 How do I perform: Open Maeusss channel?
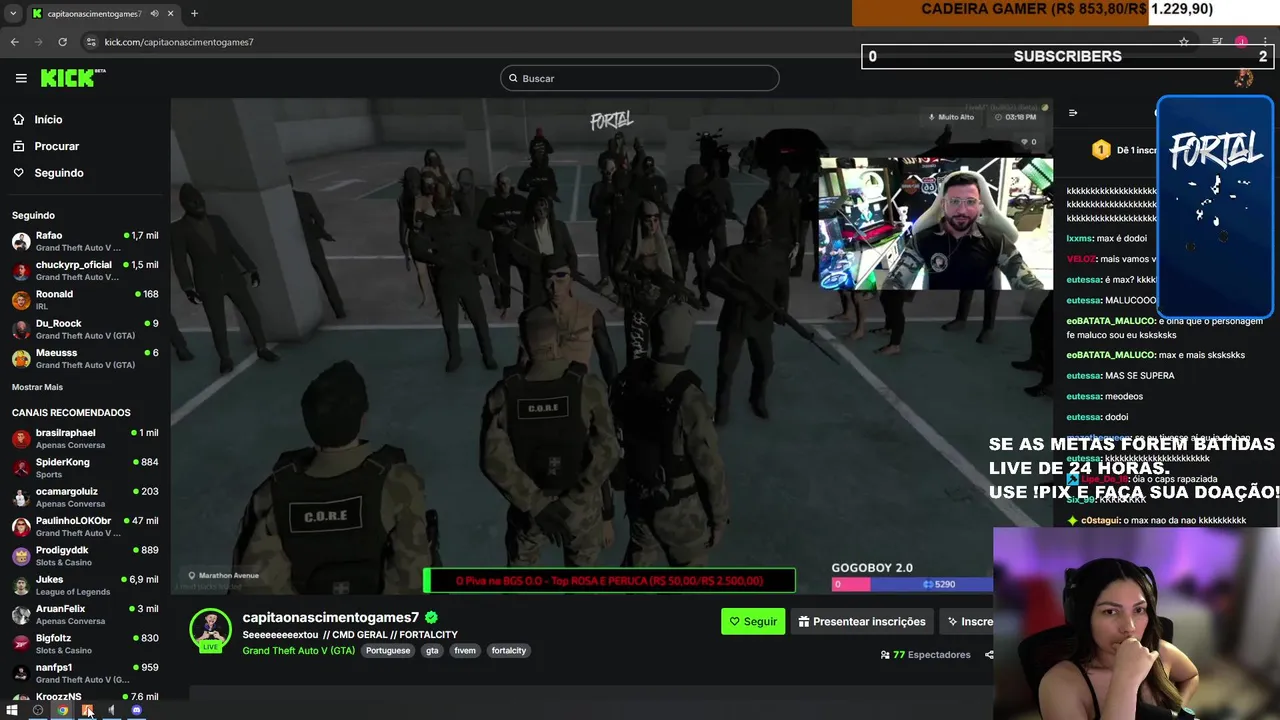tap(85, 359)
